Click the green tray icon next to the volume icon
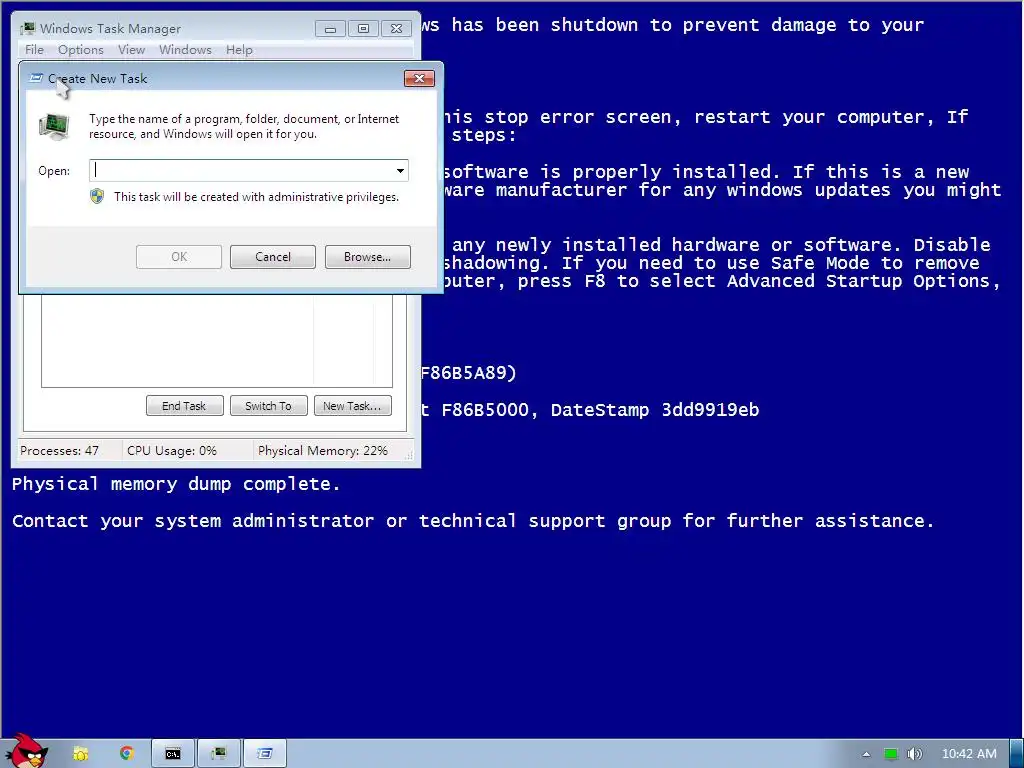Screen dimensions: 1024x768 tap(891, 754)
